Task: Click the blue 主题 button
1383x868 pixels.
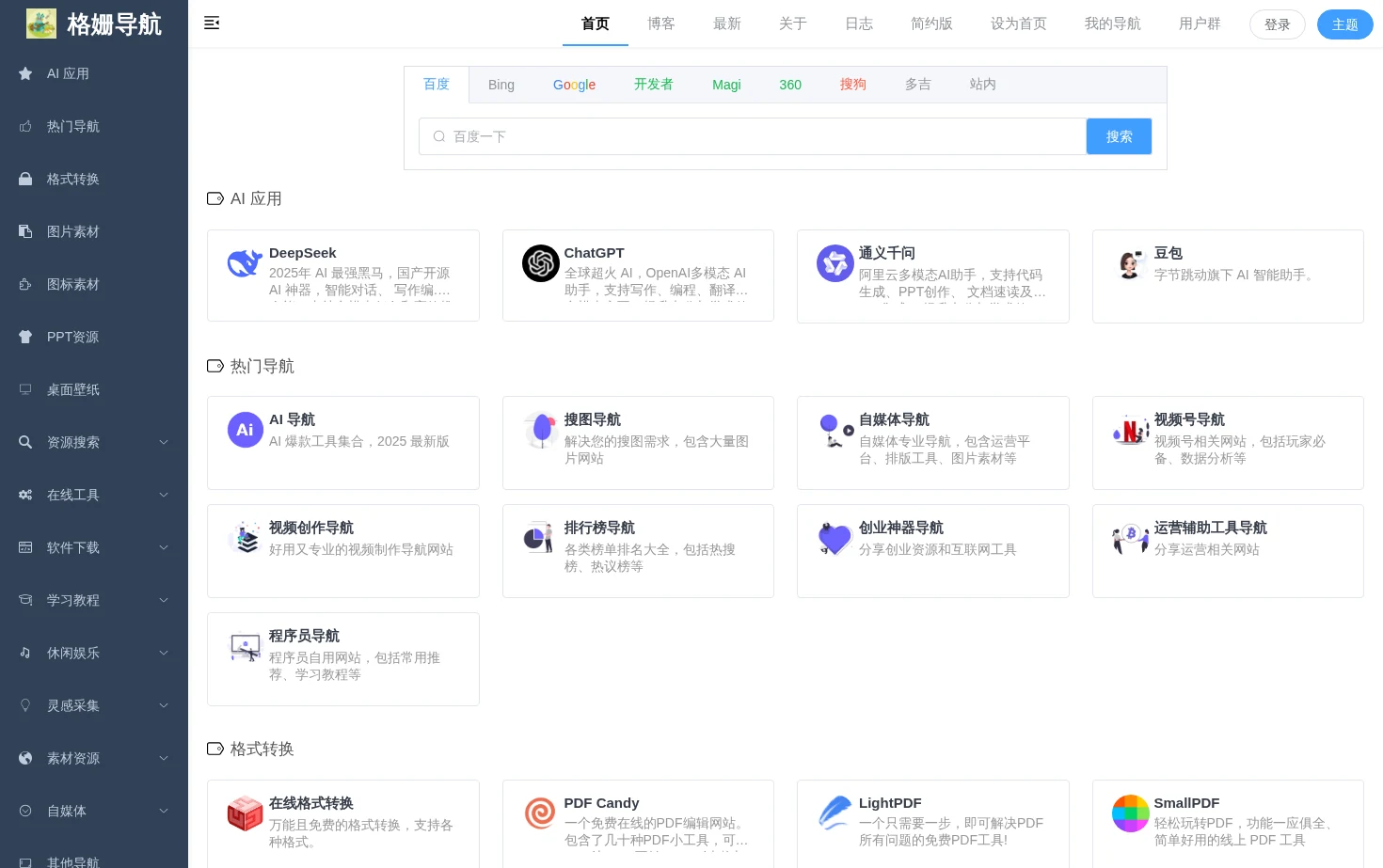Action: pyautogui.click(x=1345, y=24)
